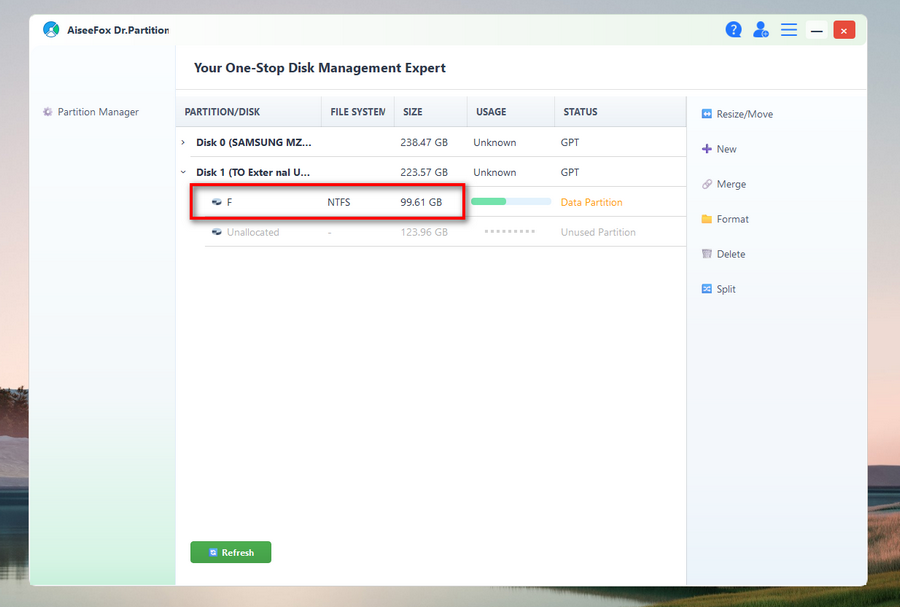Click the GPT status for Disk 0
Image resolution: width=900 pixels, height=607 pixels.
click(569, 142)
